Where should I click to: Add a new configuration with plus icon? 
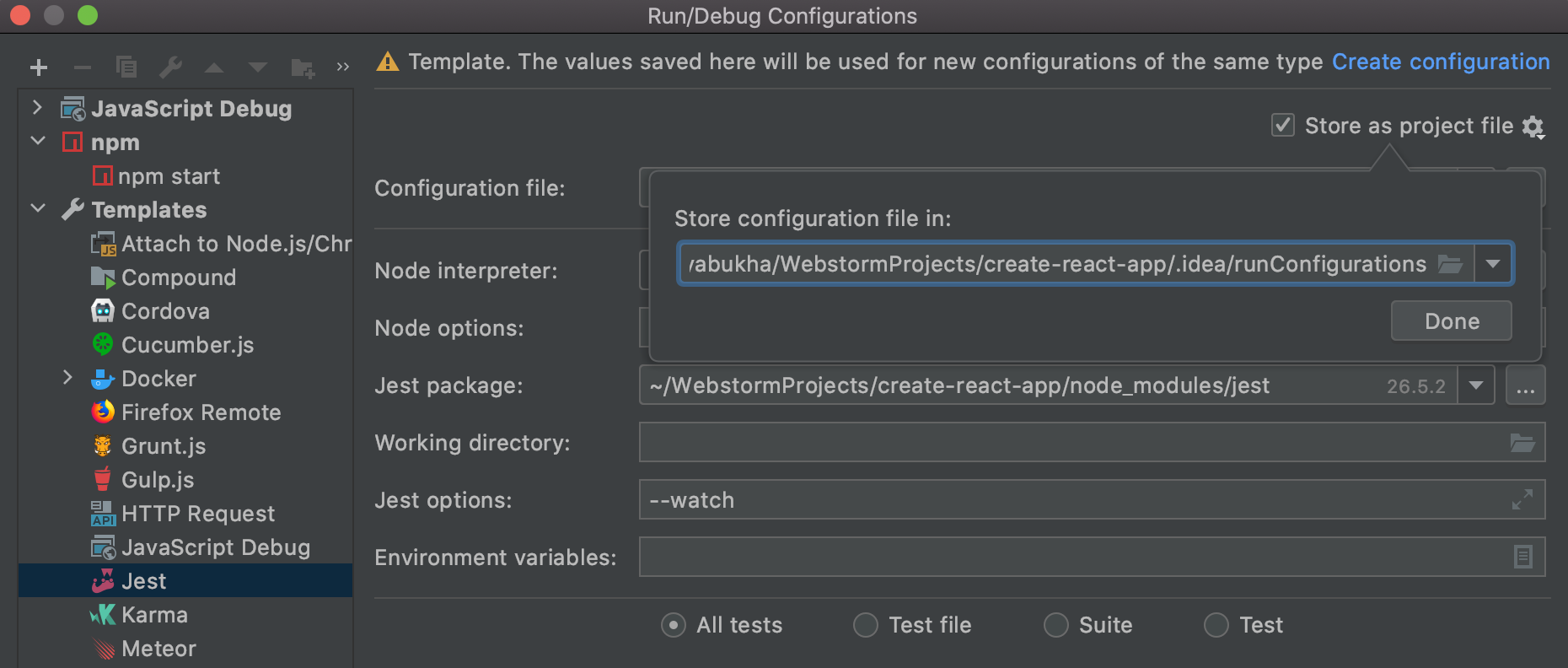pos(39,67)
